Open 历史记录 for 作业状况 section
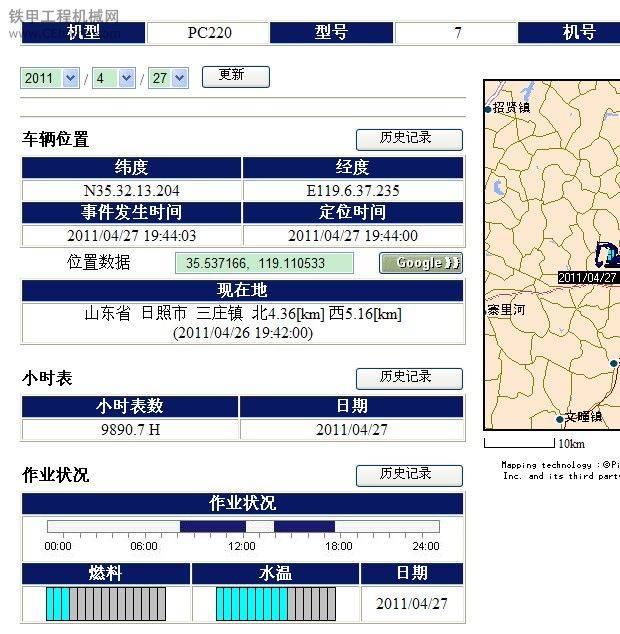Screen dimensions: 620x634 click(409, 476)
